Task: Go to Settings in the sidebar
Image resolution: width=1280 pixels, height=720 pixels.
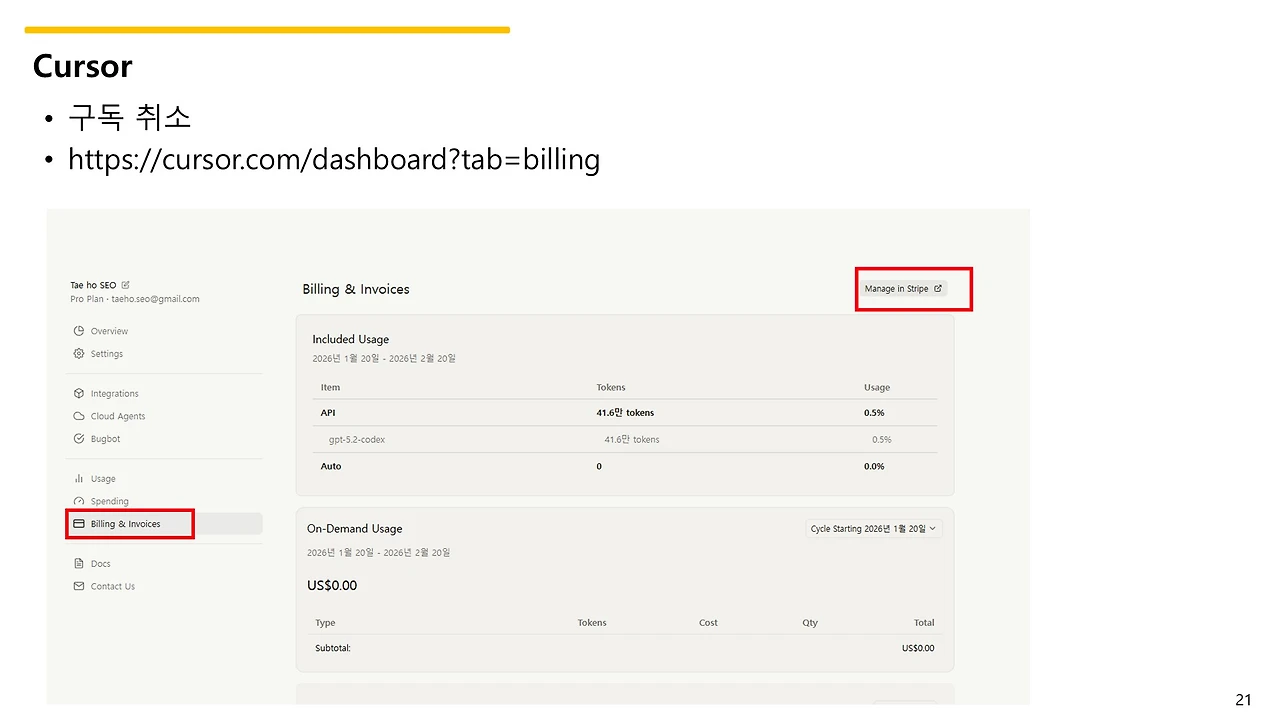Action: click(107, 354)
